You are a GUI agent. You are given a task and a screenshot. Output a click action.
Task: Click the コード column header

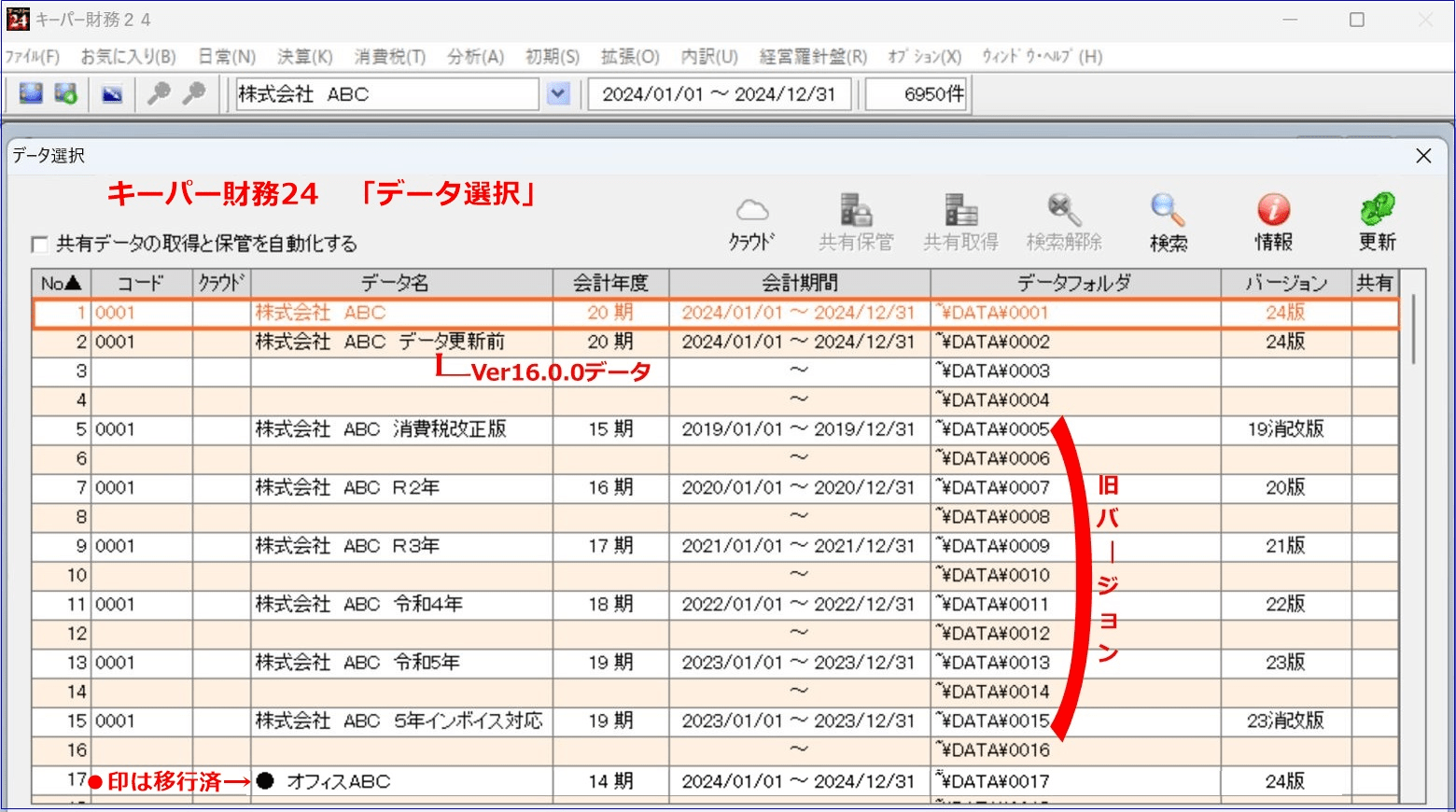pyautogui.click(x=142, y=284)
